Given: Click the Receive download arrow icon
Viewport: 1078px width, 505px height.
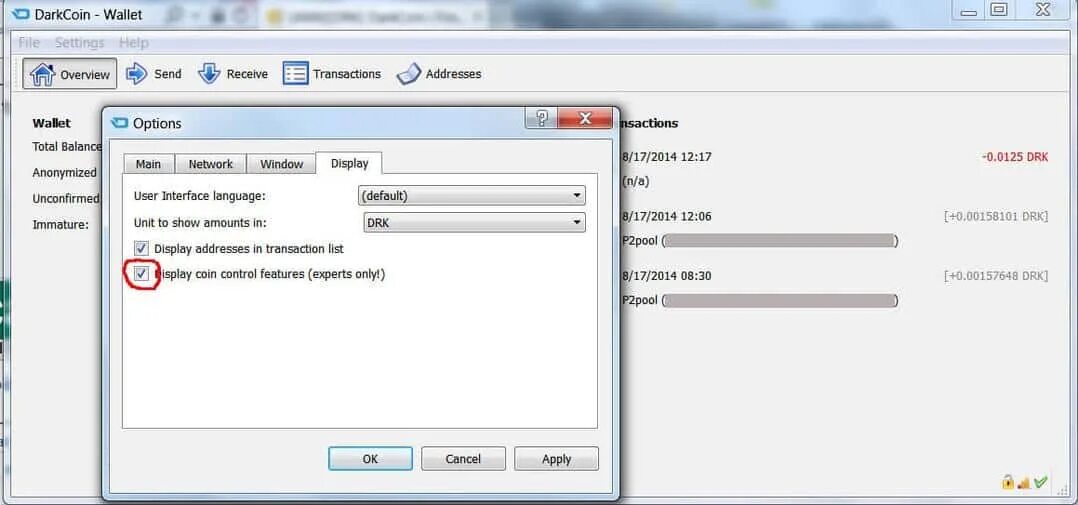Looking at the screenshot, I should [209, 74].
